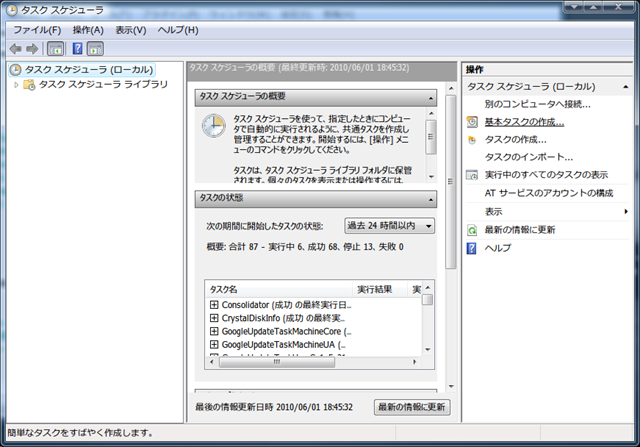Select タスク スケジューラ ライブラリ folder
The width and height of the screenshot is (640, 447).
click(x=103, y=85)
